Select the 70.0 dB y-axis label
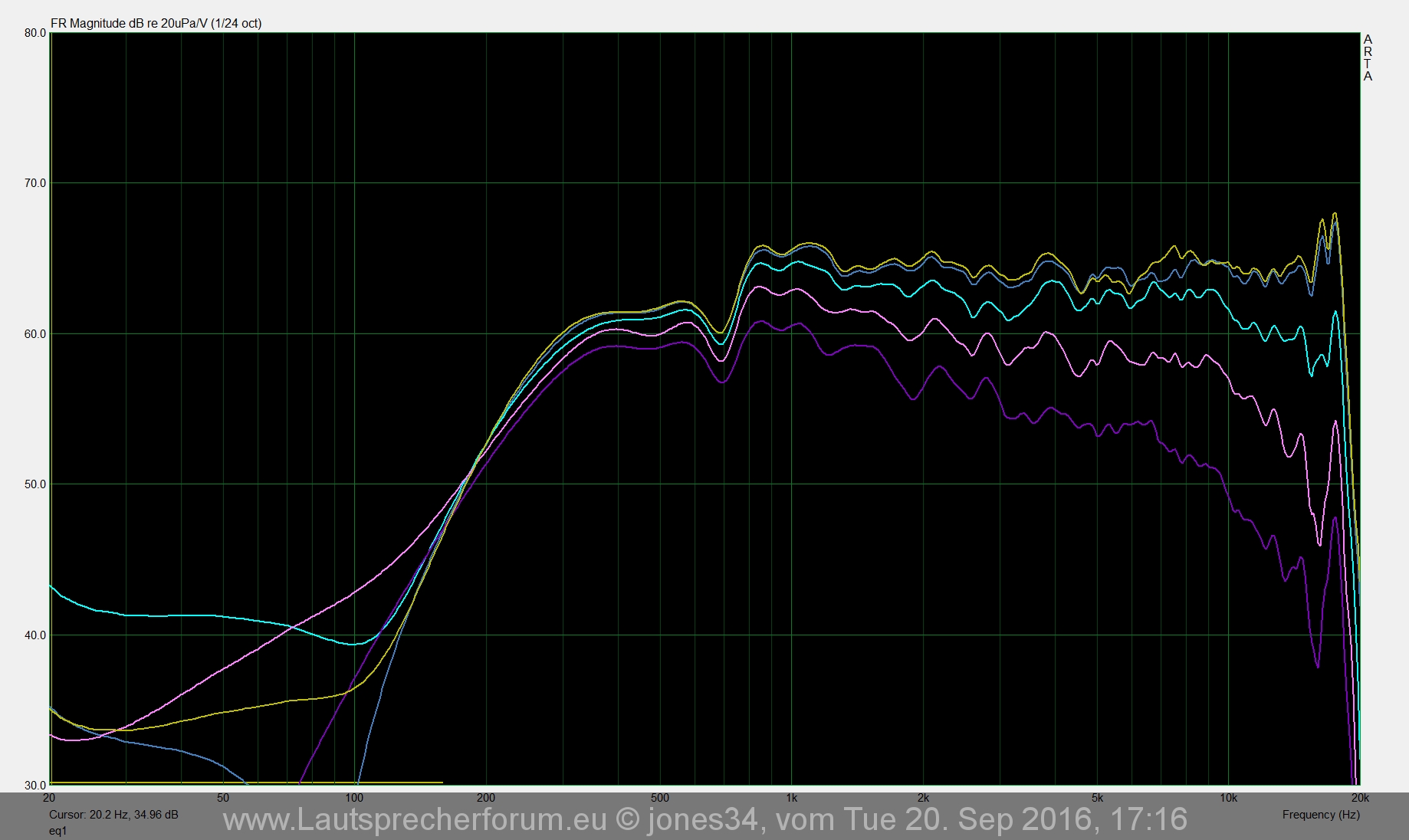1409x840 pixels. click(35, 183)
